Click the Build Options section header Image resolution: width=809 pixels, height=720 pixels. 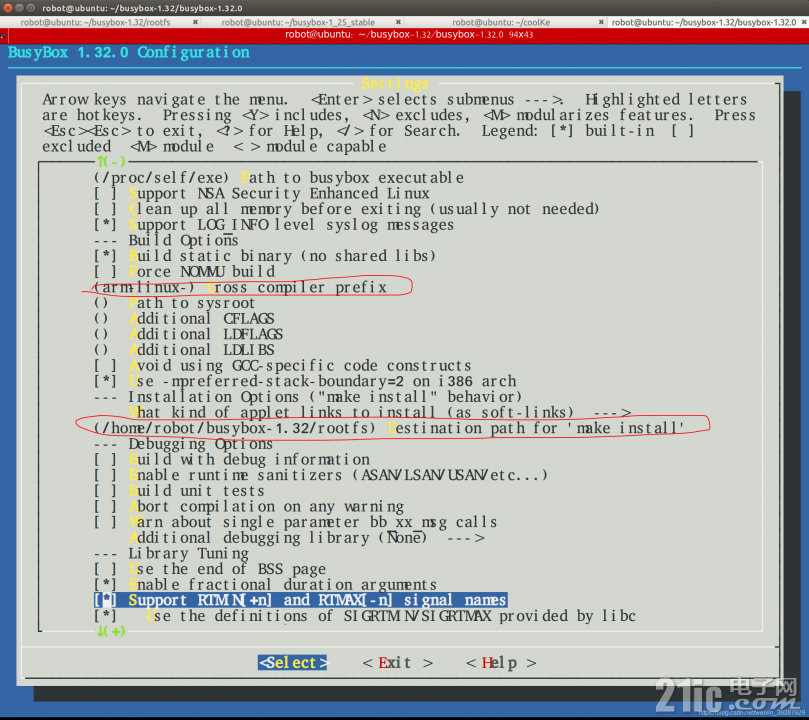(x=166, y=241)
